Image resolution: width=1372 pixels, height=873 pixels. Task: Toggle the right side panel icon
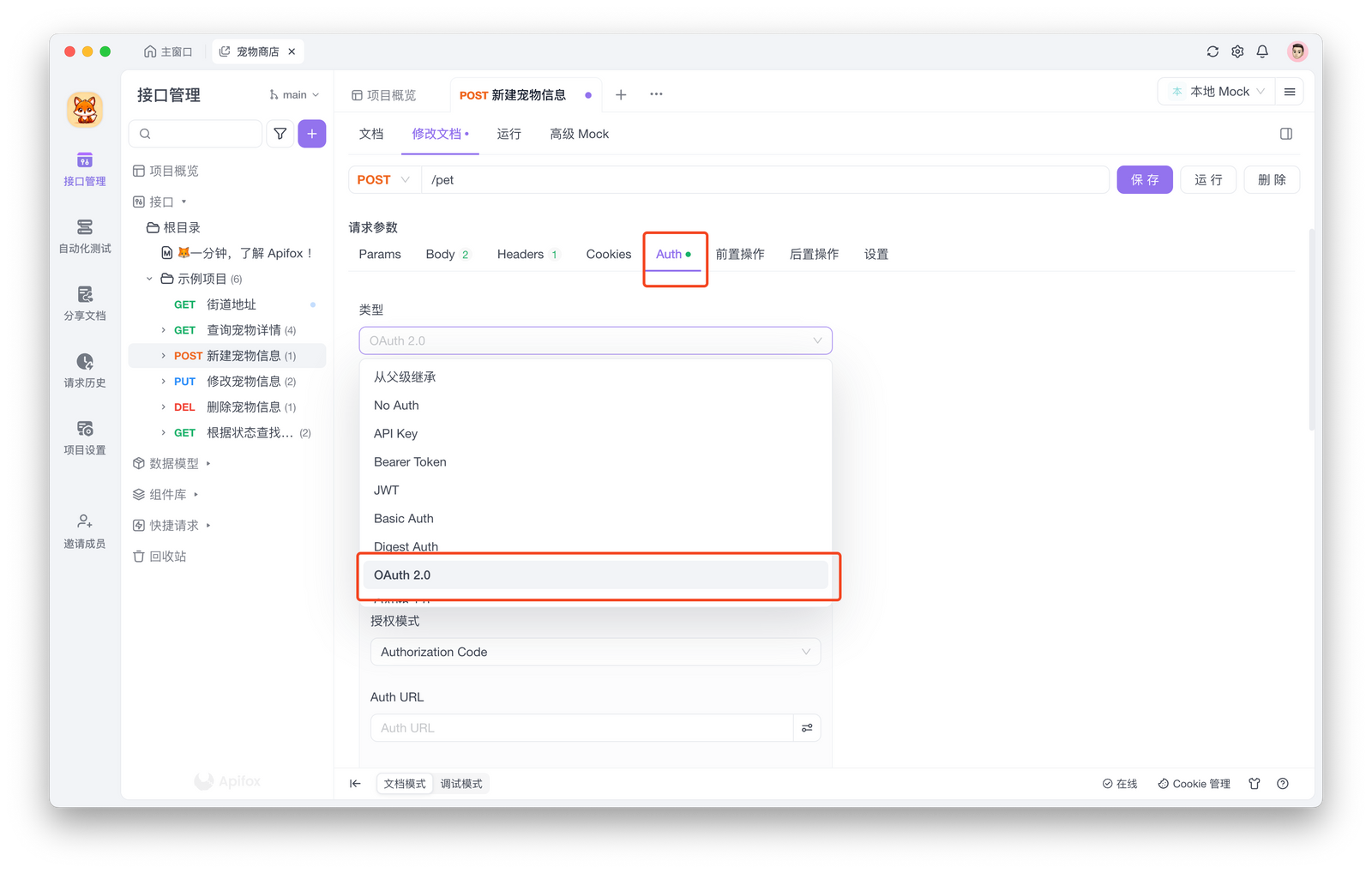(x=1286, y=134)
